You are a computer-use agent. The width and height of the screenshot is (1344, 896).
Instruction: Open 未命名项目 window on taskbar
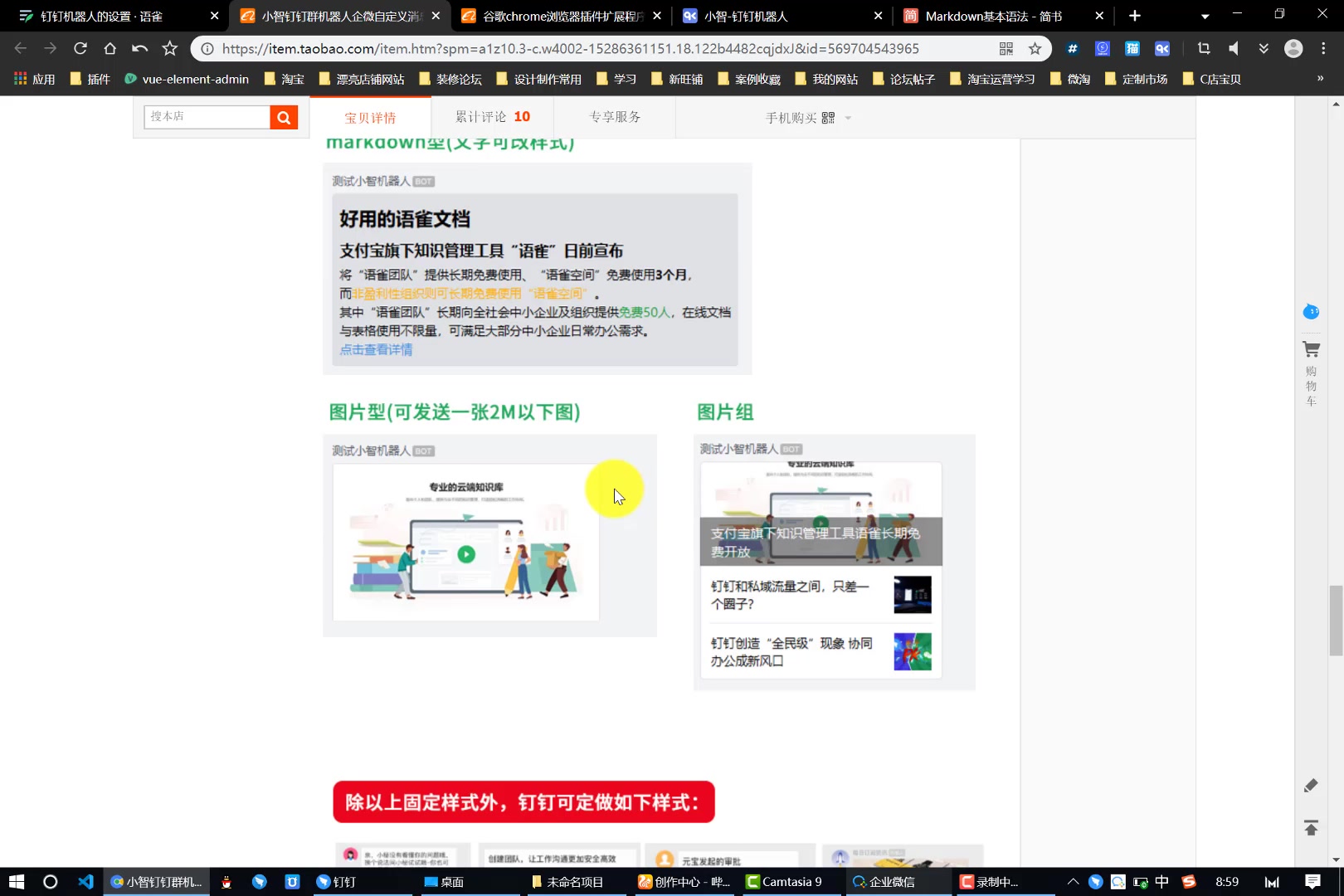(568, 882)
